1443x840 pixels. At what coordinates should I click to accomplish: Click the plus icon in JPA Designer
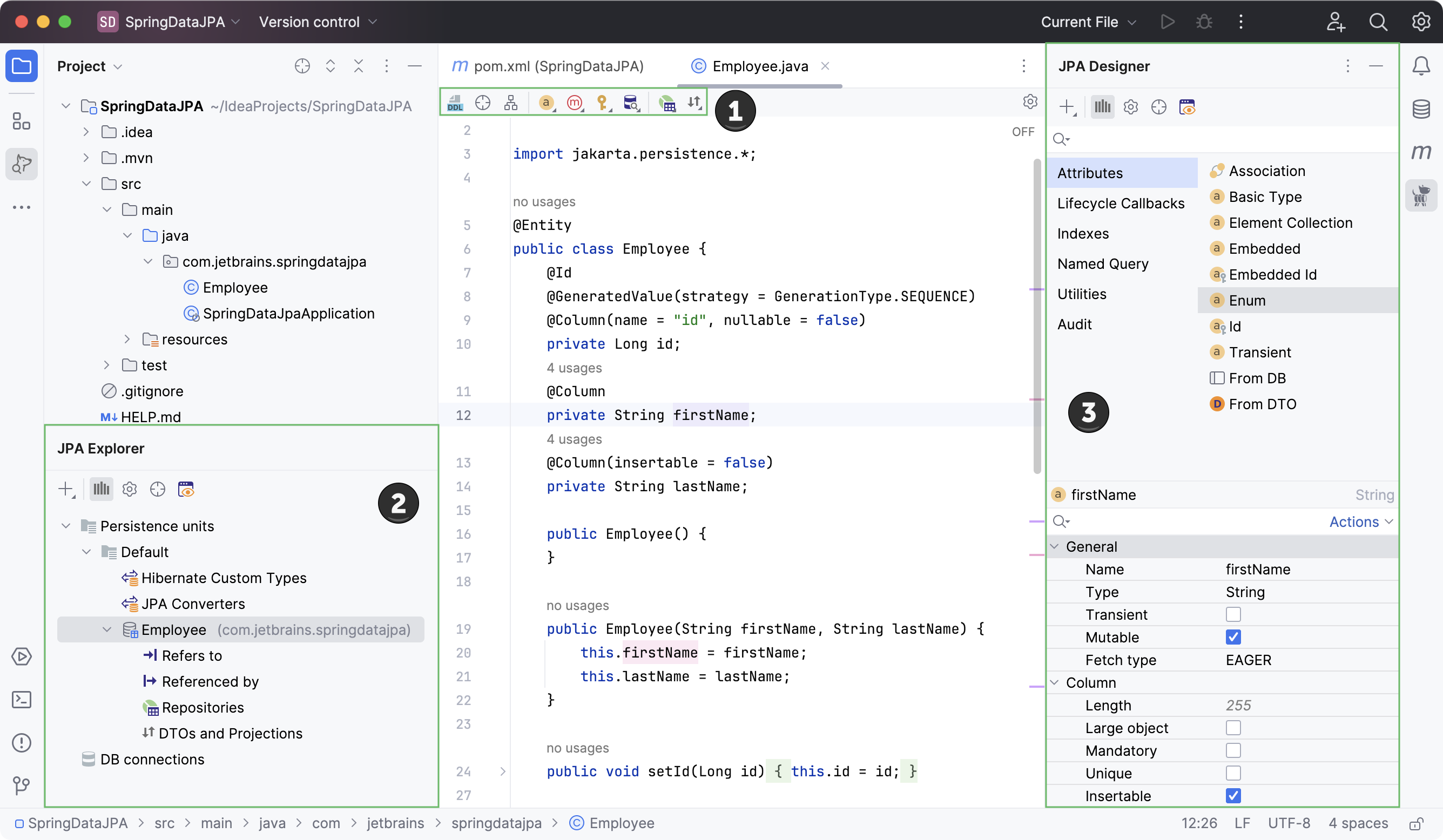(x=1067, y=107)
